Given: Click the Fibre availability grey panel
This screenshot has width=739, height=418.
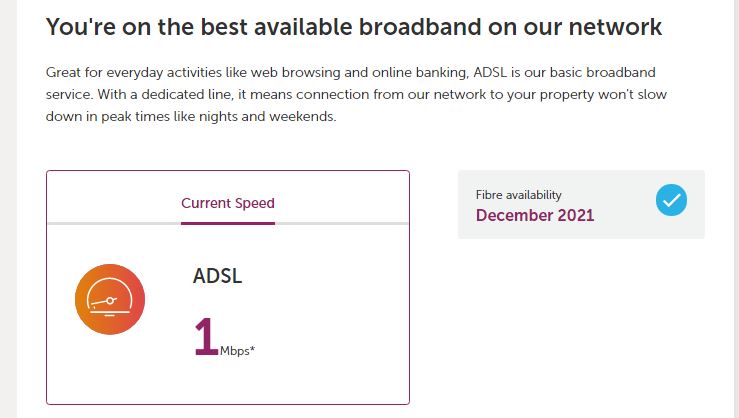Looking at the screenshot, I should (581, 204).
